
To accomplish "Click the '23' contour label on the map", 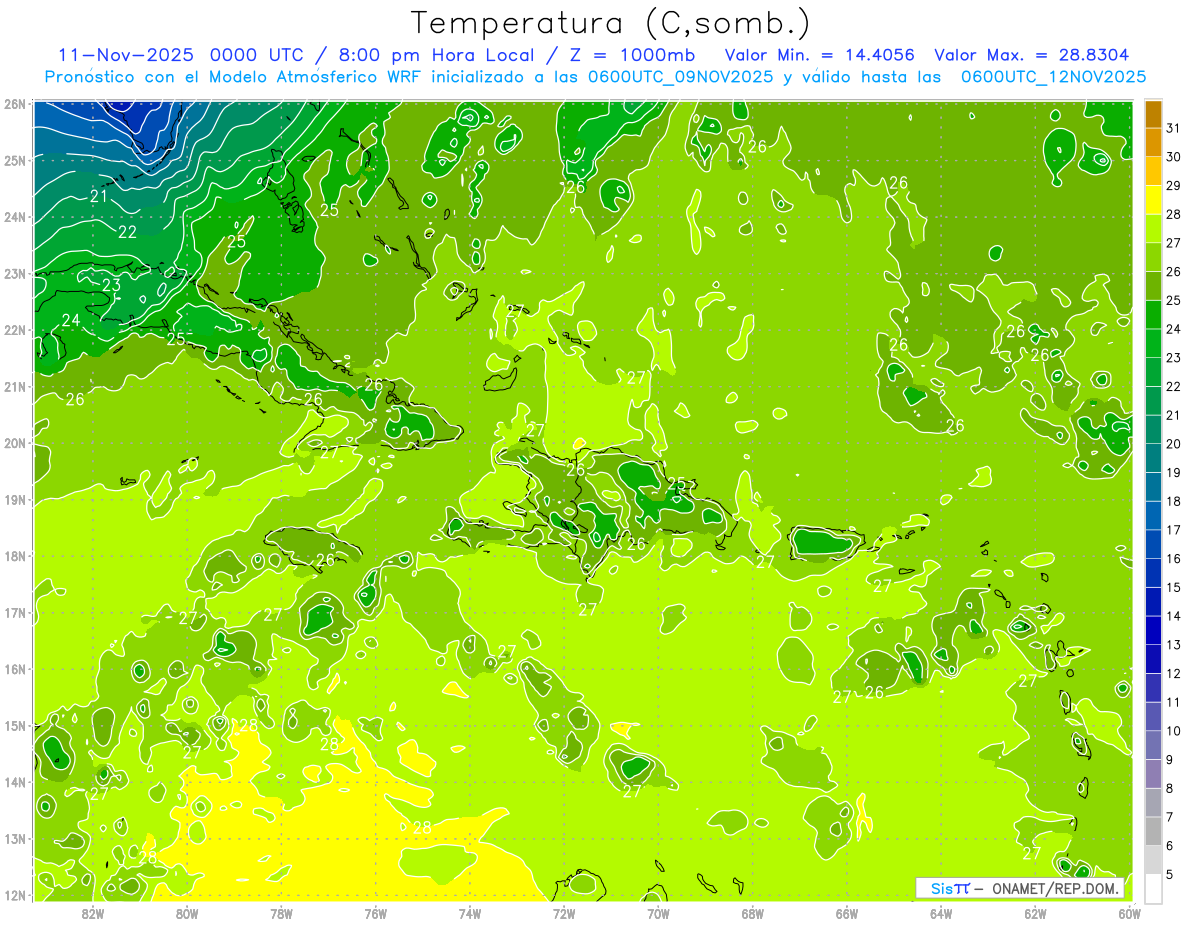I will [x=112, y=285].
